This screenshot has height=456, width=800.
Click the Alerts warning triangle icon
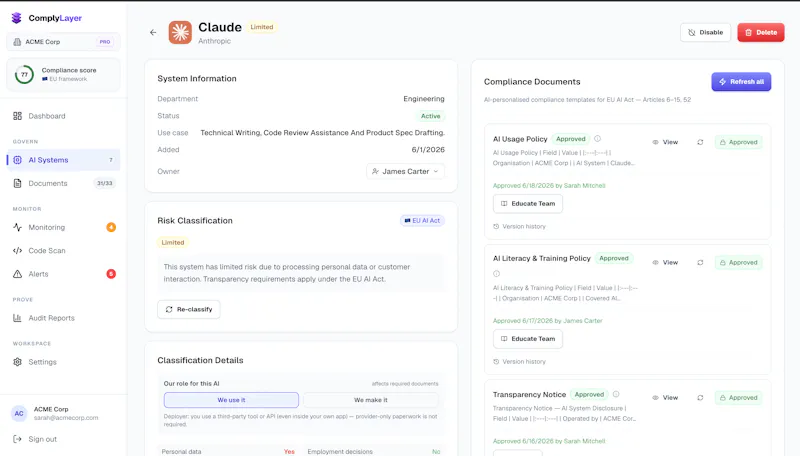17,274
